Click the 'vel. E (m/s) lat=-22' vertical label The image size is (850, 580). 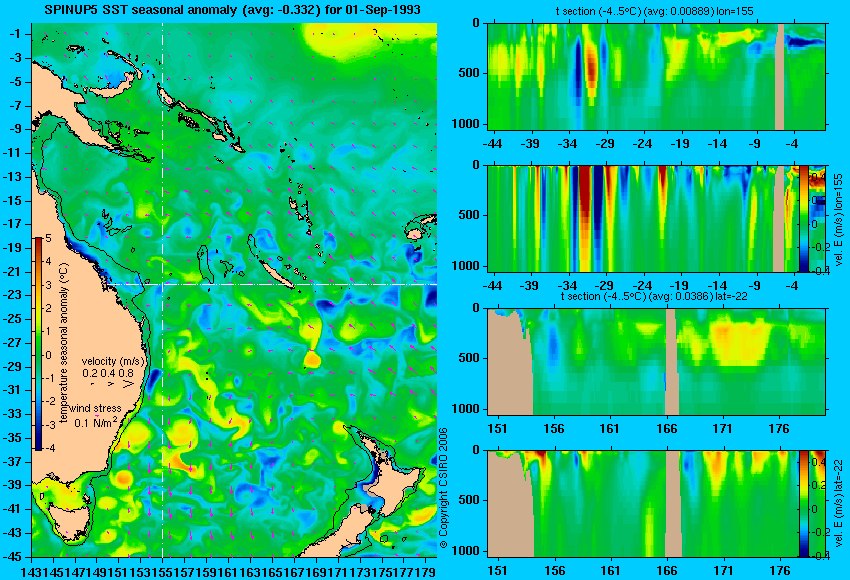(839, 504)
